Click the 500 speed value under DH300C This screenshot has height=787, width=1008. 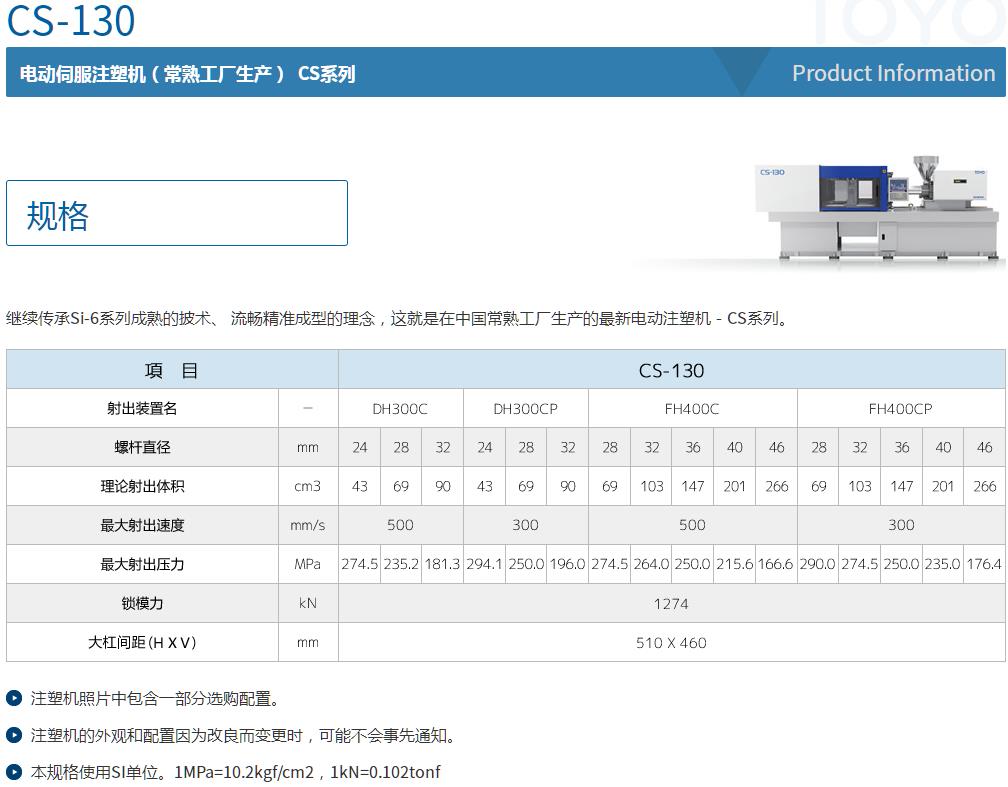point(400,525)
